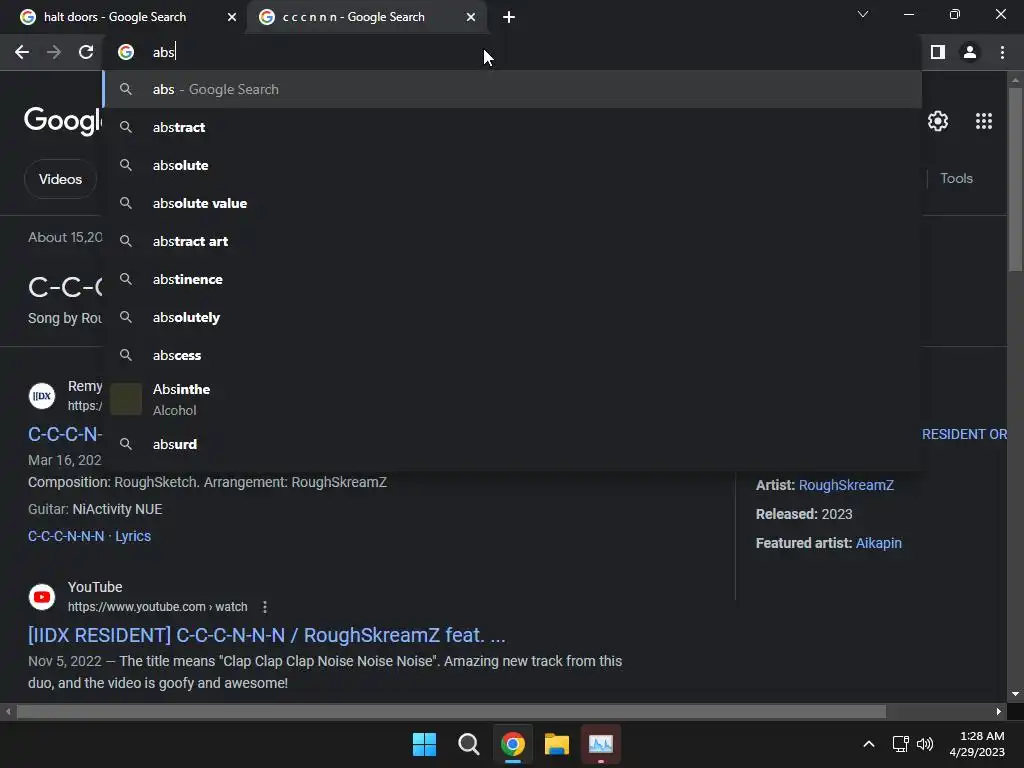Open the Google apps grid
Viewport: 1024px width, 768px height.
(984, 121)
